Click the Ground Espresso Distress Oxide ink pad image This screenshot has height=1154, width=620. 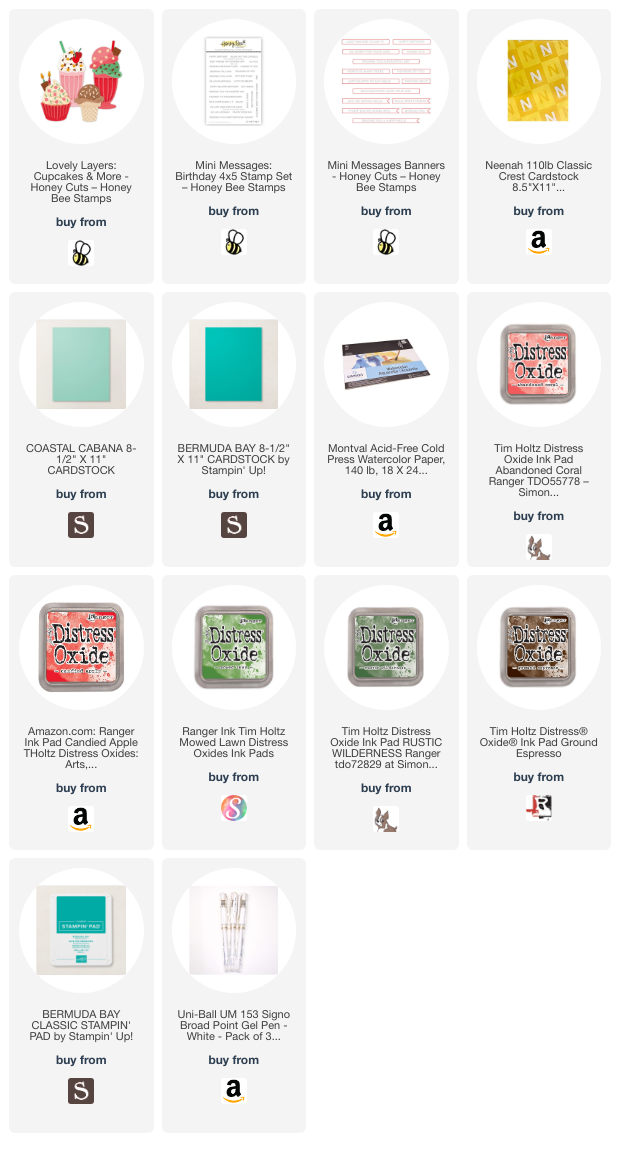pyautogui.click(x=538, y=647)
